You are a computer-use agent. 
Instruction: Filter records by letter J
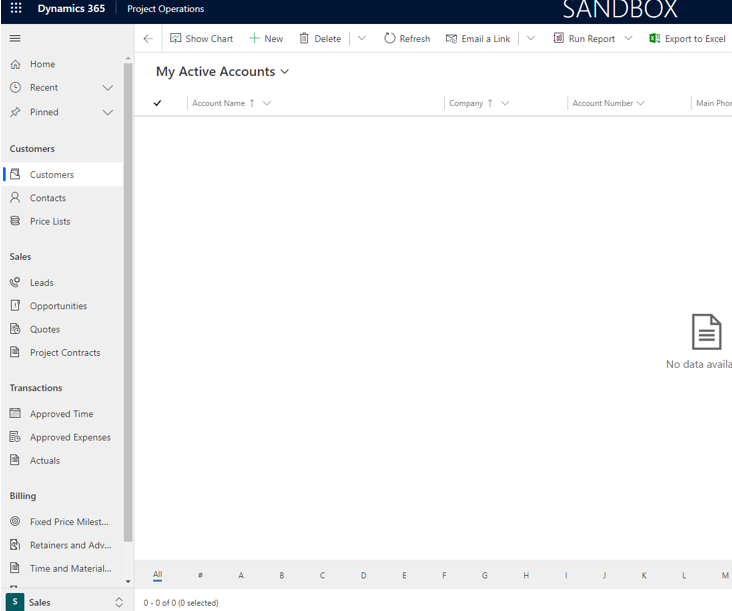click(x=604, y=576)
